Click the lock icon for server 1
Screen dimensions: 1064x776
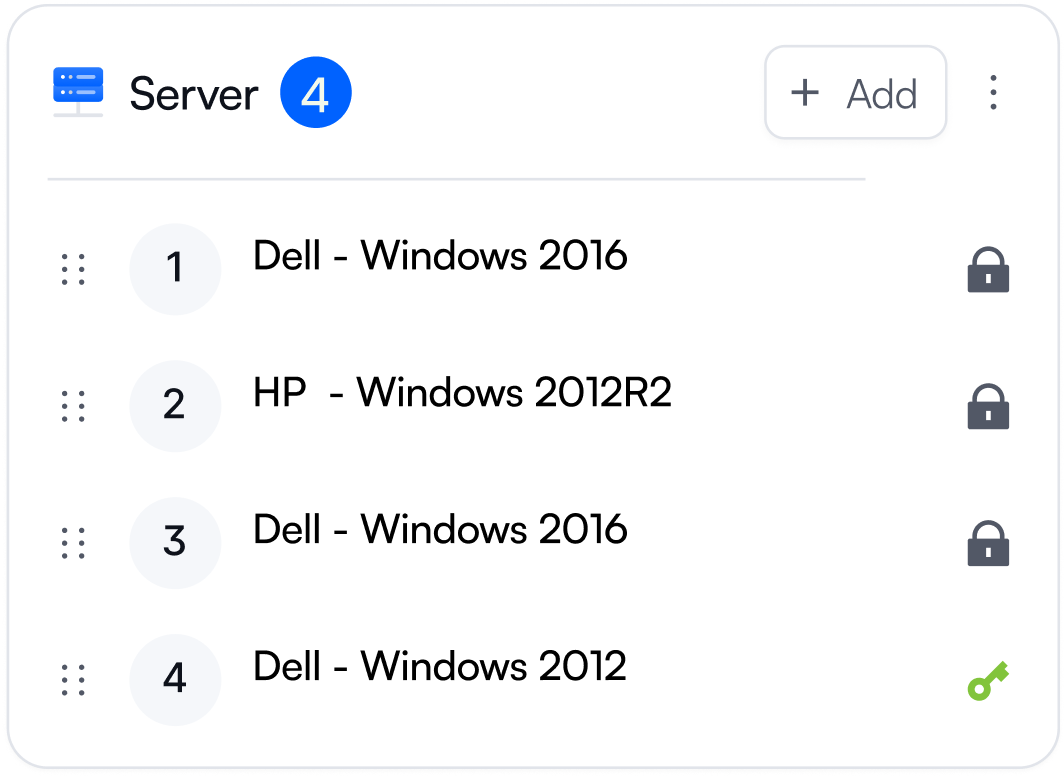click(x=988, y=269)
